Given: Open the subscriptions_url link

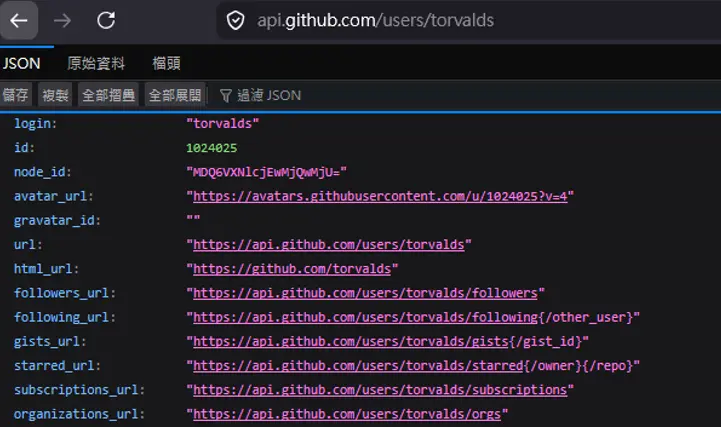Looking at the screenshot, I should [380, 390].
